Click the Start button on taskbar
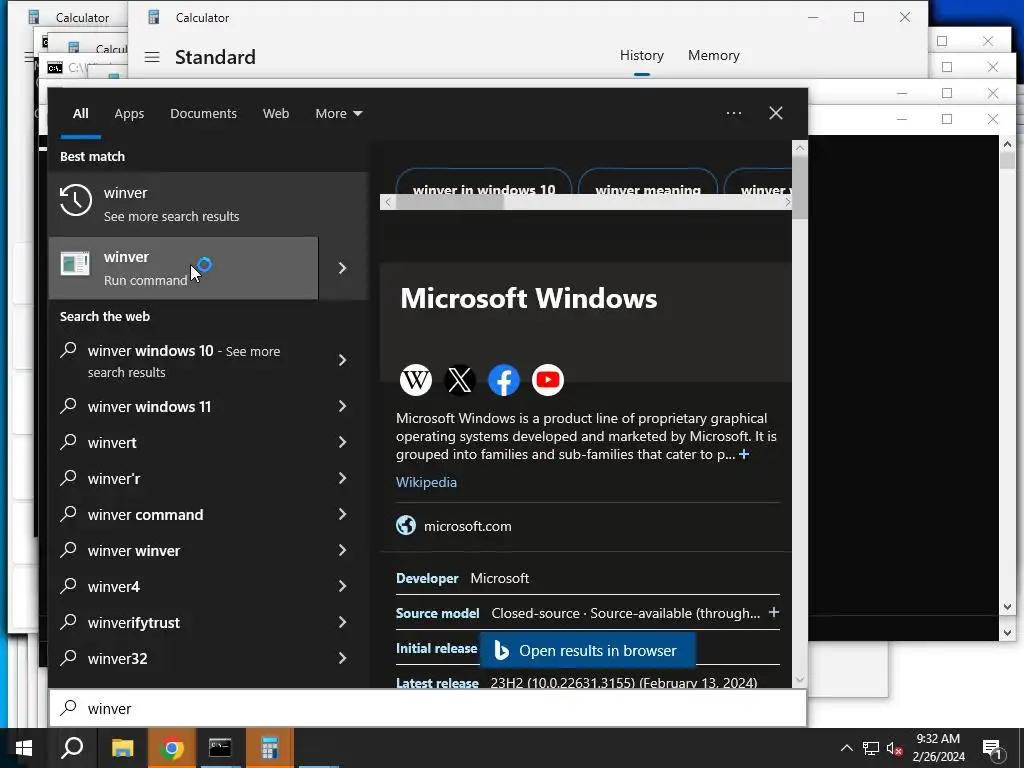 tap(24, 748)
